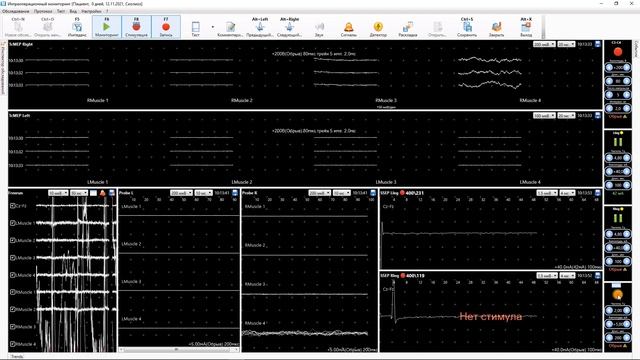Viewport: 640px width, 360px height.
Task: Save the free-run EMG panel
Action: (x=111, y=193)
